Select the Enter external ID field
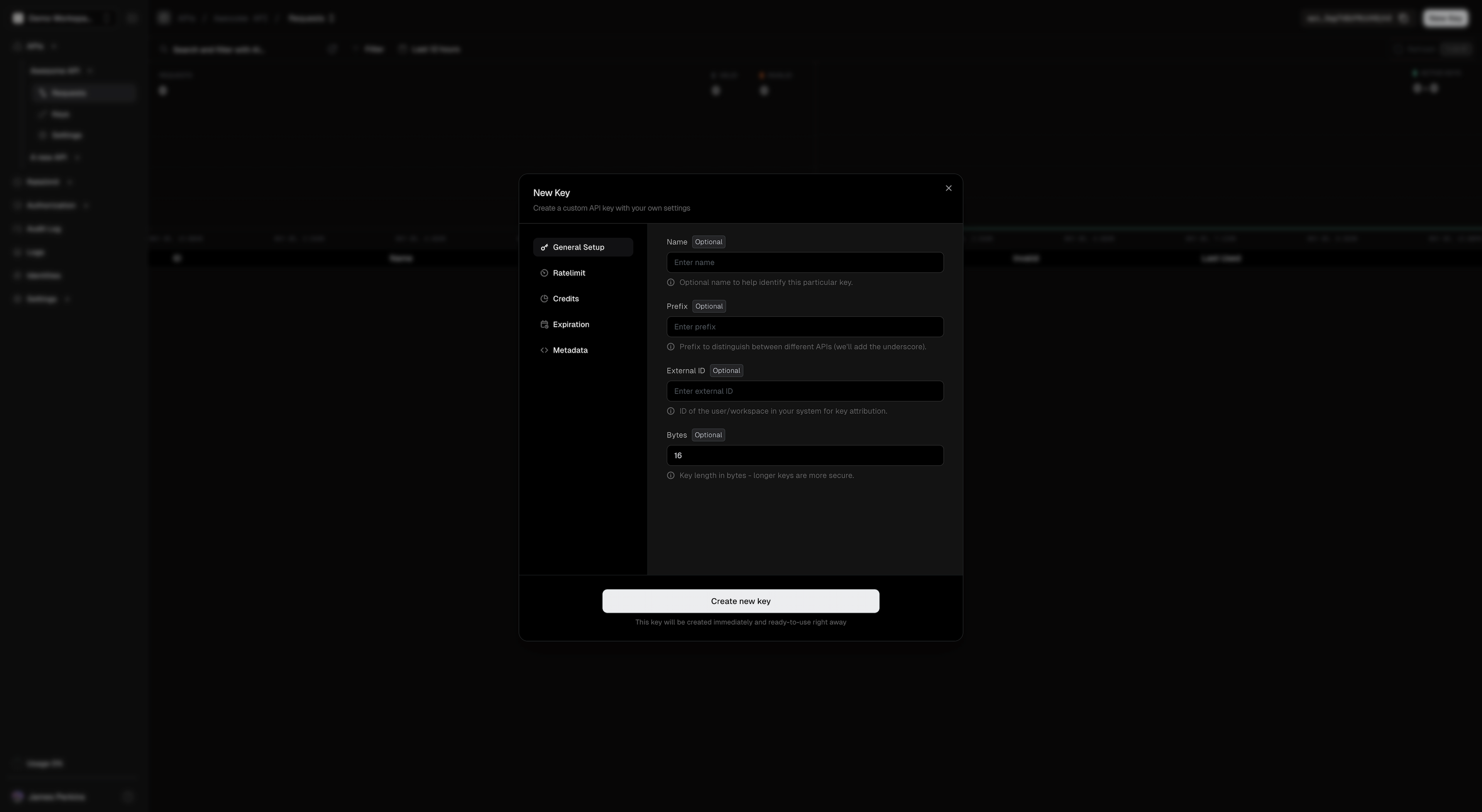 (x=805, y=391)
